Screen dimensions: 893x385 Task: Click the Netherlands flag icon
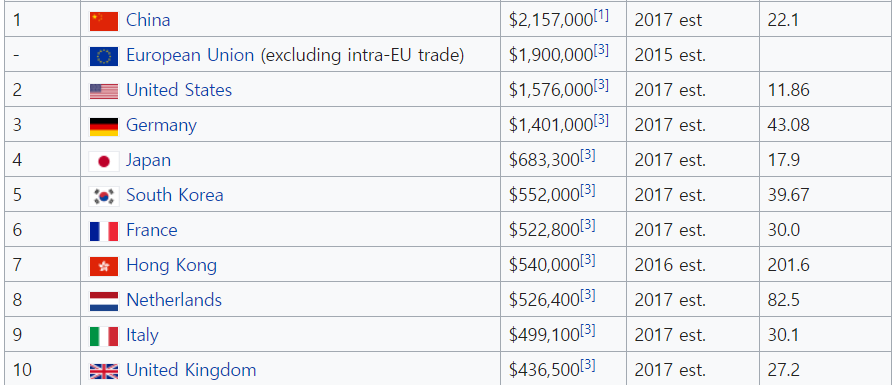click(x=104, y=302)
